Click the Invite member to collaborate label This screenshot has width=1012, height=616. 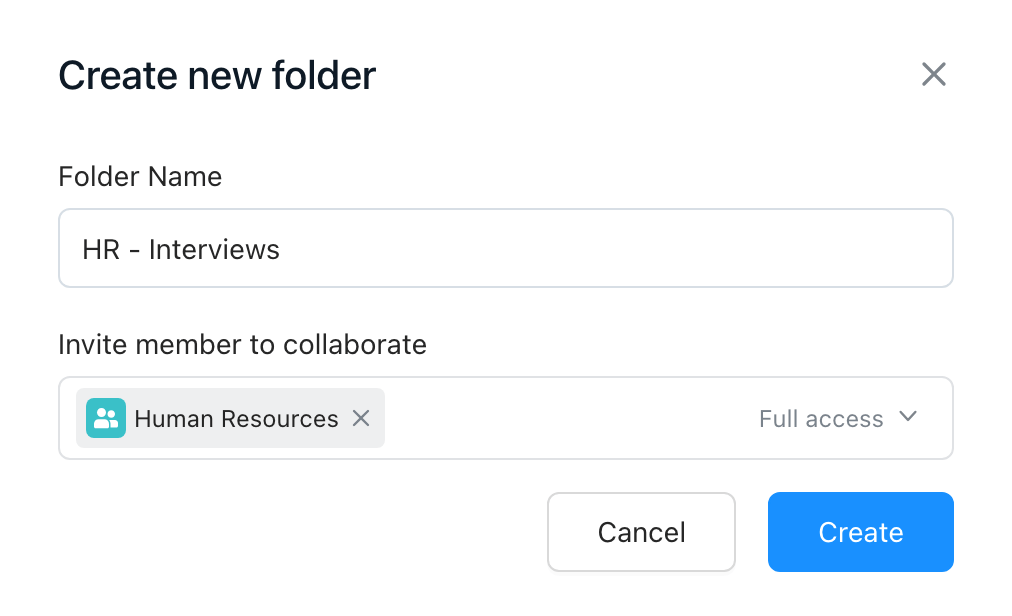point(243,345)
